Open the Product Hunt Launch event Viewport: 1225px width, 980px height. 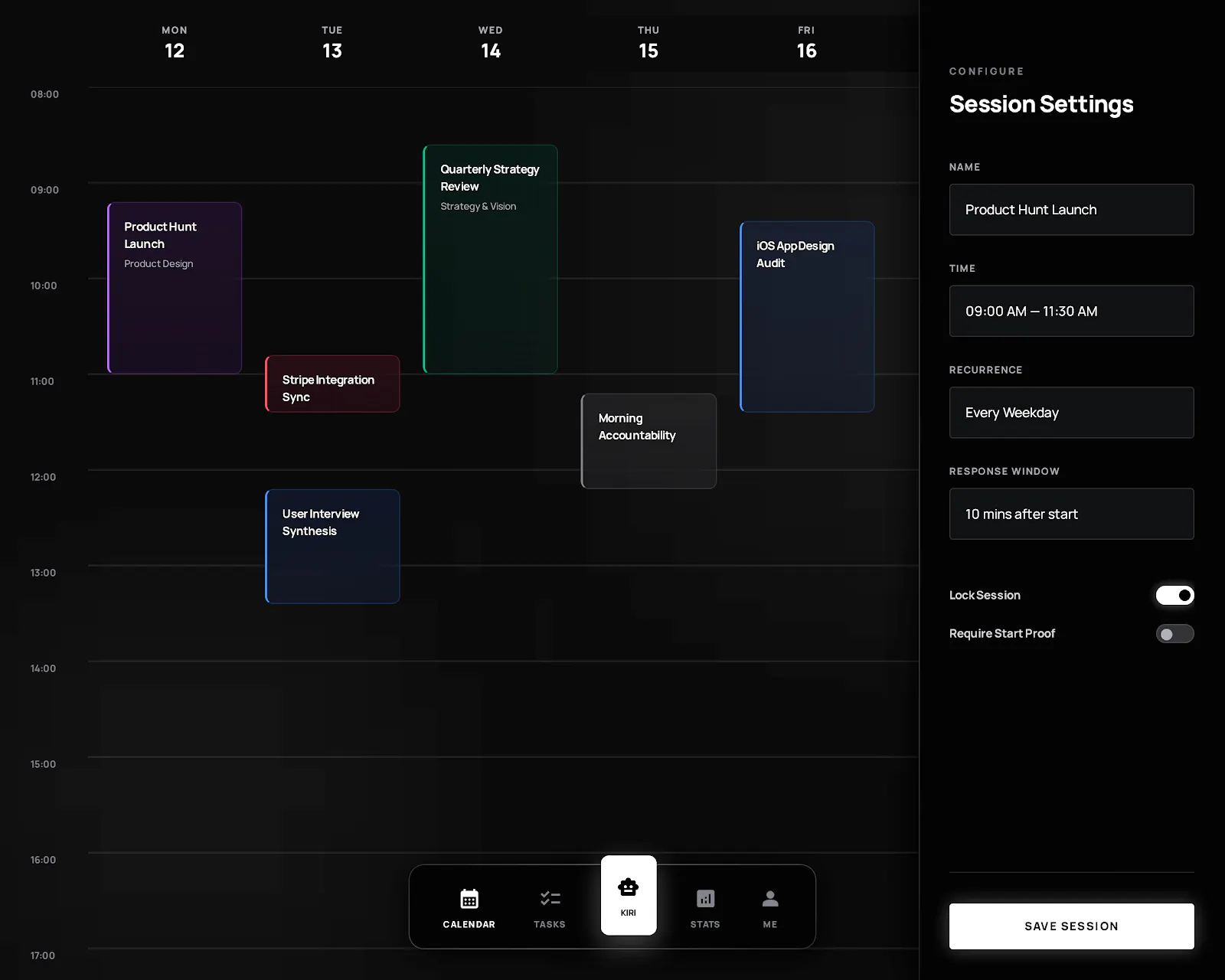click(x=175, y=288)
